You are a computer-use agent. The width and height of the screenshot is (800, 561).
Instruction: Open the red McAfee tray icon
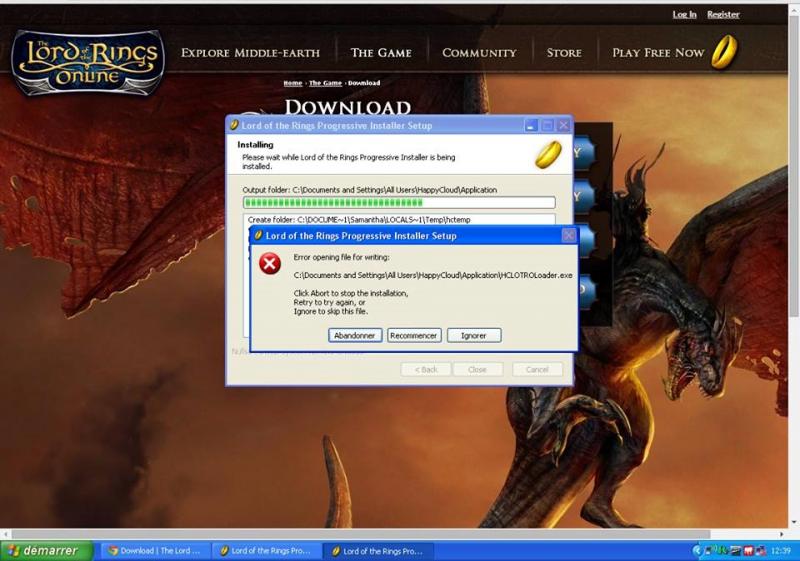coord(748,551)
